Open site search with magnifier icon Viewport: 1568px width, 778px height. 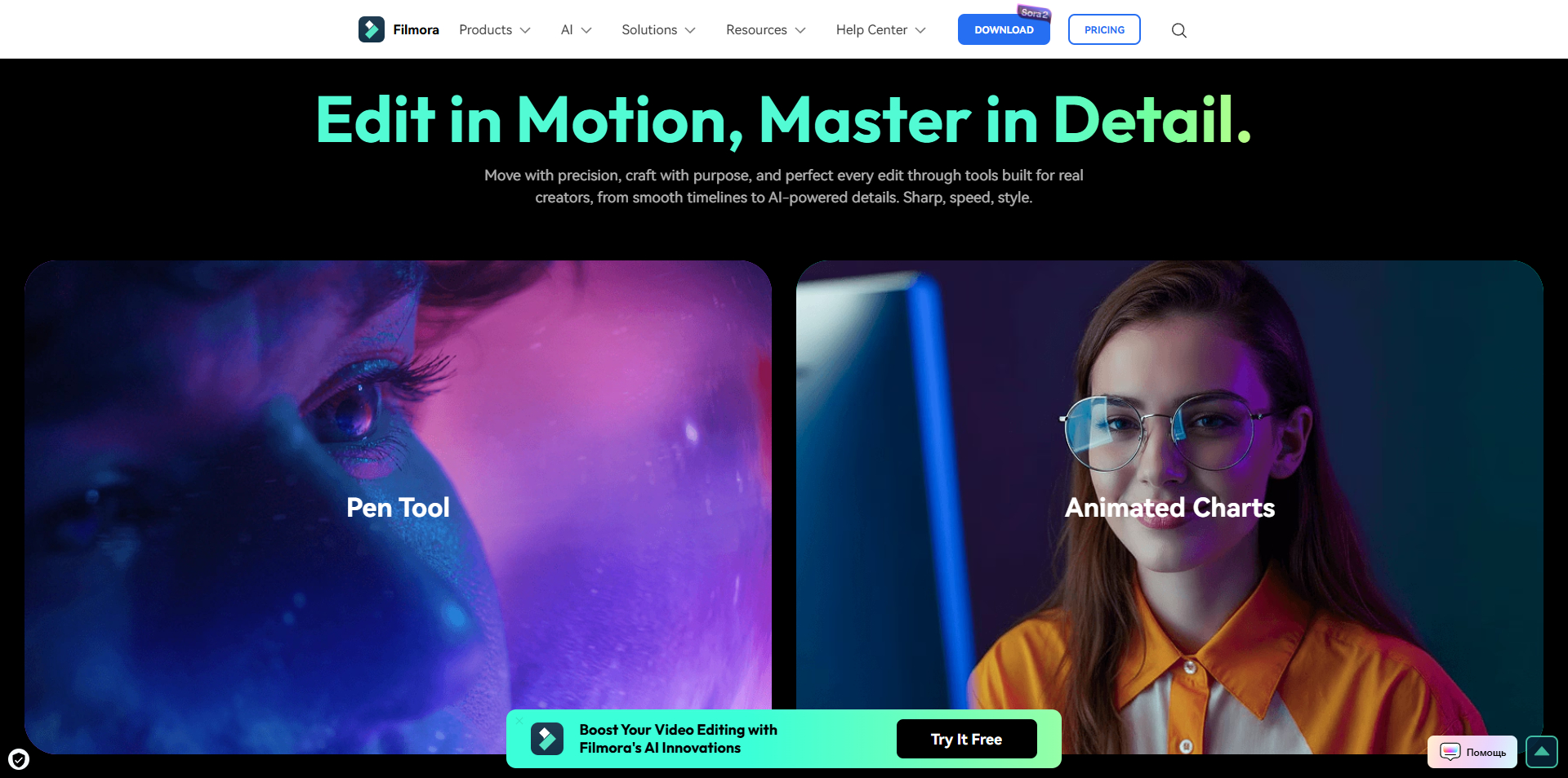(1178, 30)
